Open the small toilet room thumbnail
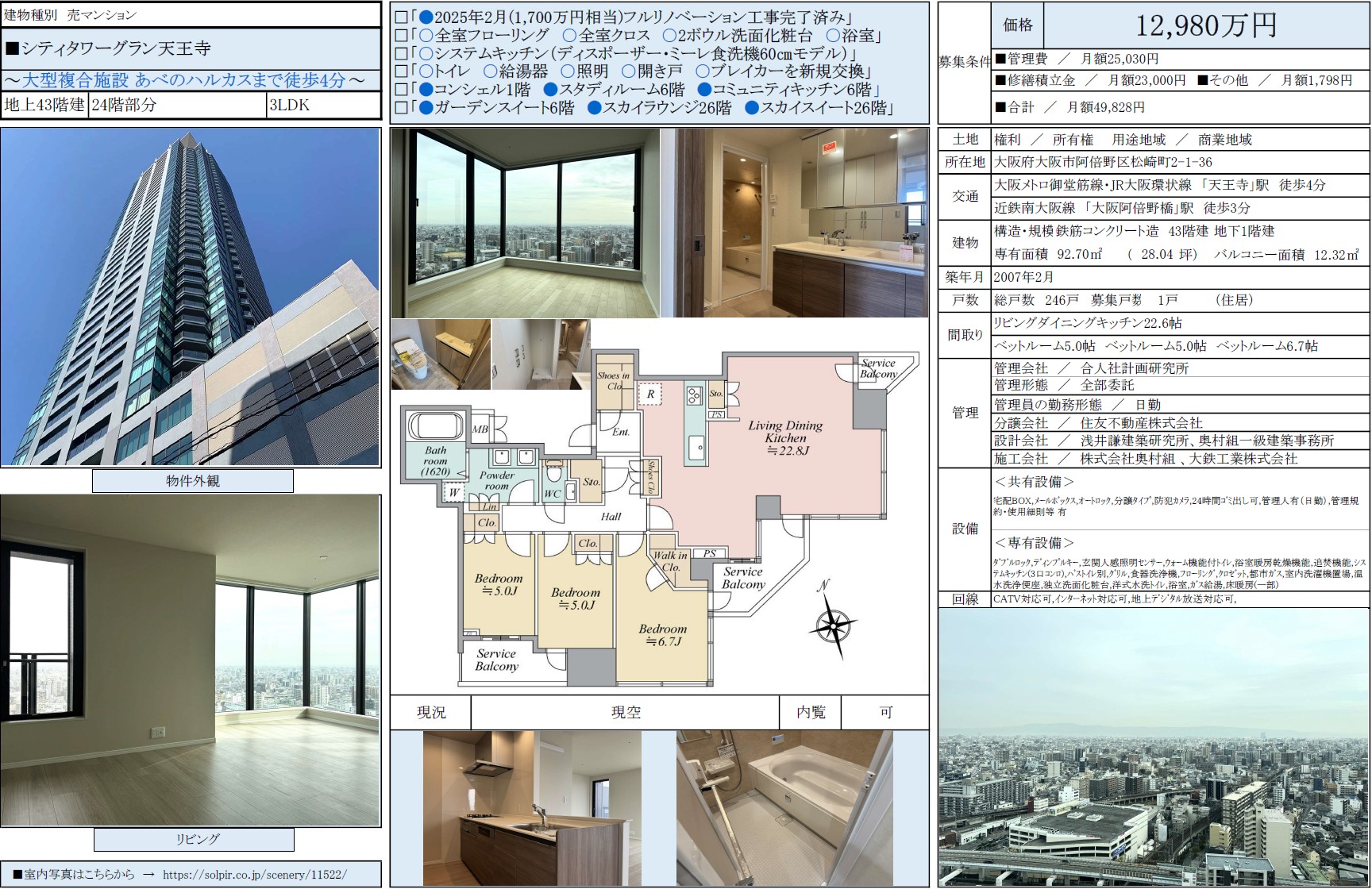This screenshot has height=889, width=1372. [441, 355]
